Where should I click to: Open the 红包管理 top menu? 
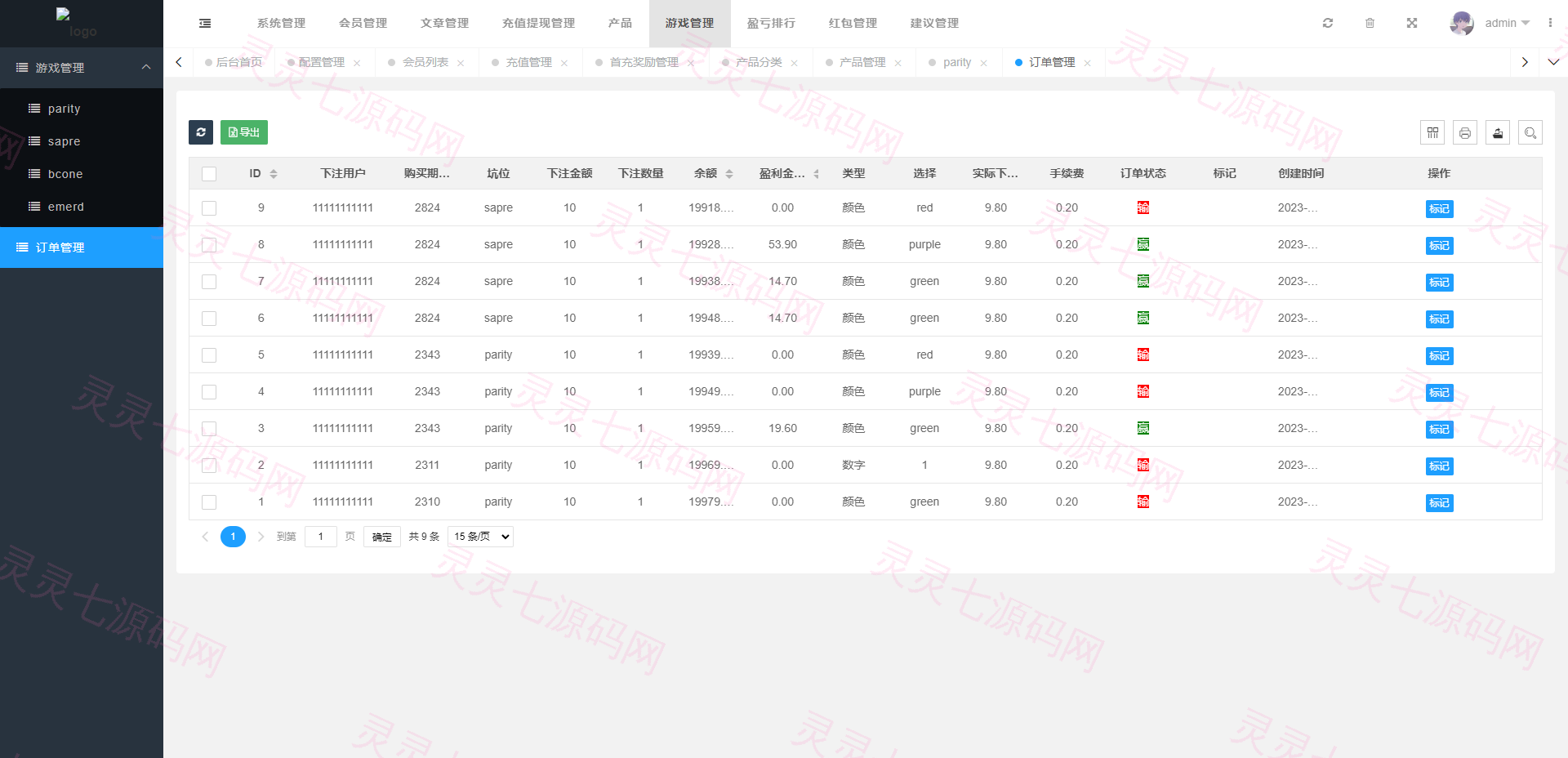[853, 23]
